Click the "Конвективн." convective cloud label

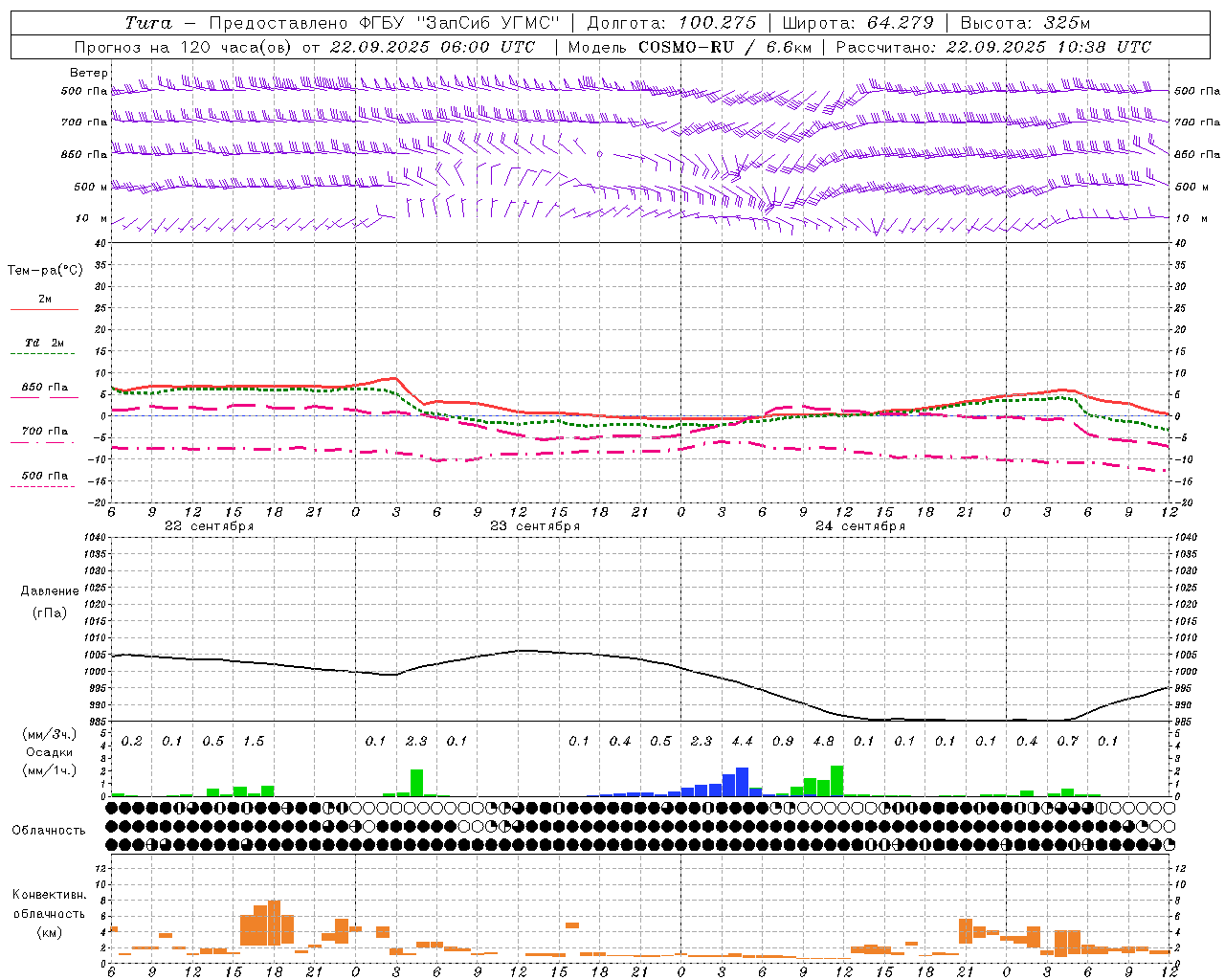click(49, 895)
